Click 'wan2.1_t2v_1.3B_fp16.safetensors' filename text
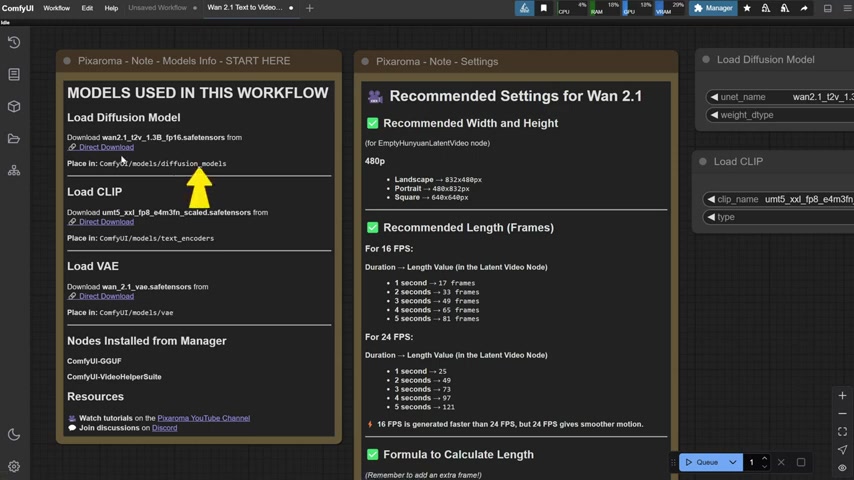Viewport: 854px width, 480px height. click(x=163, y=137)
